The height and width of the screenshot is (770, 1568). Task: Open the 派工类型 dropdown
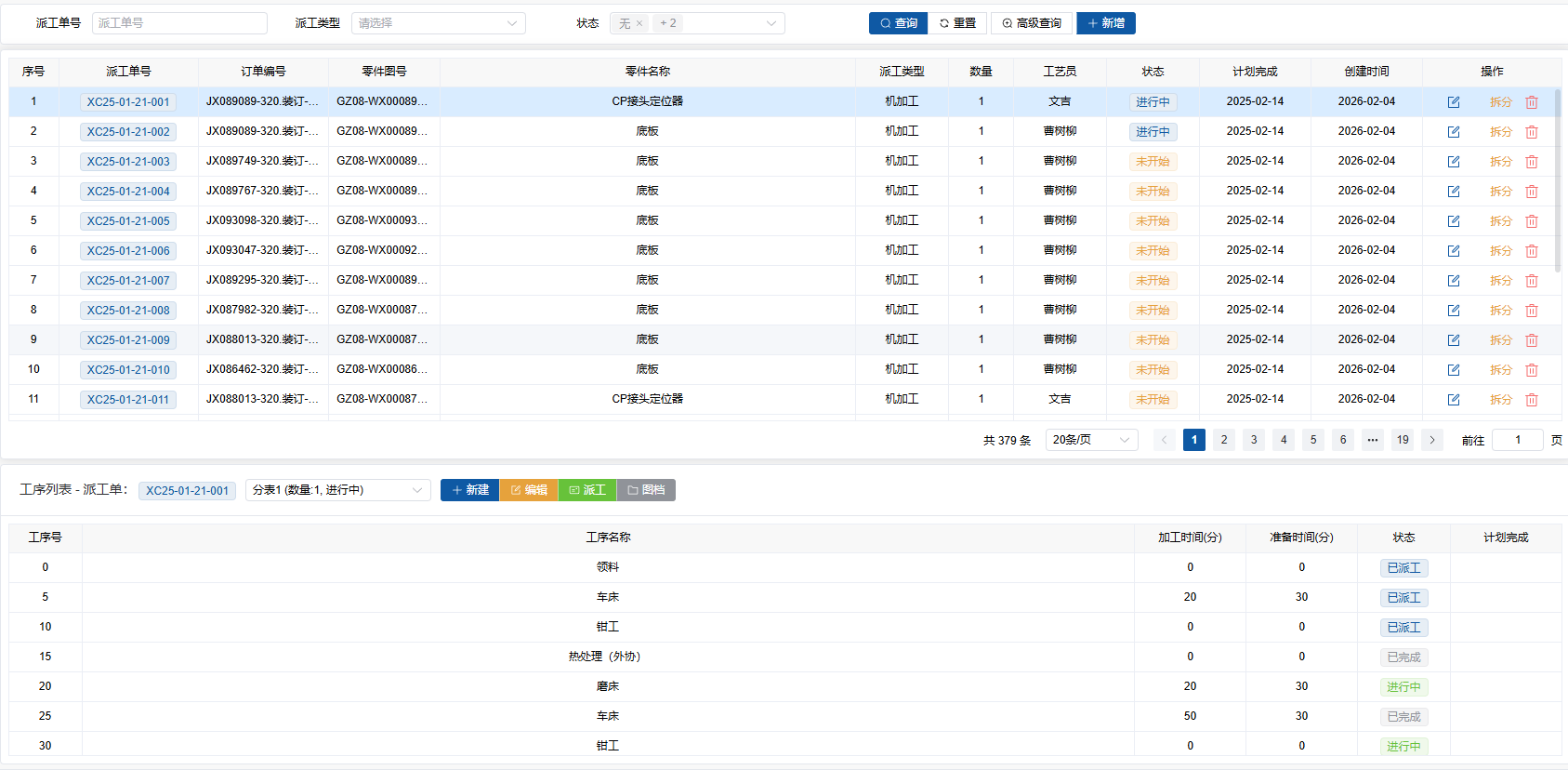(x=438, y=23)
